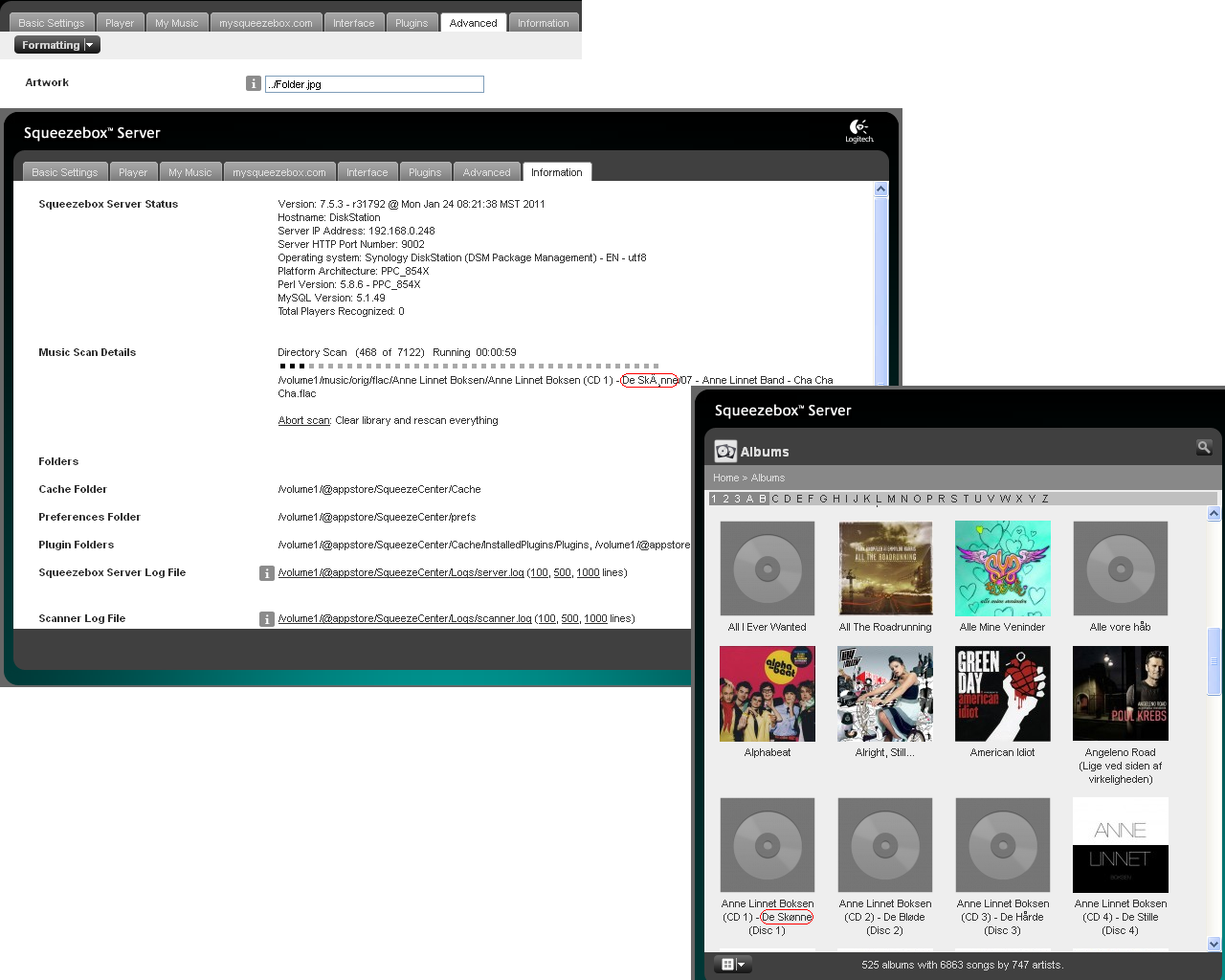
Task: Click the Home breadcrumb link
Action: point(725,478)
